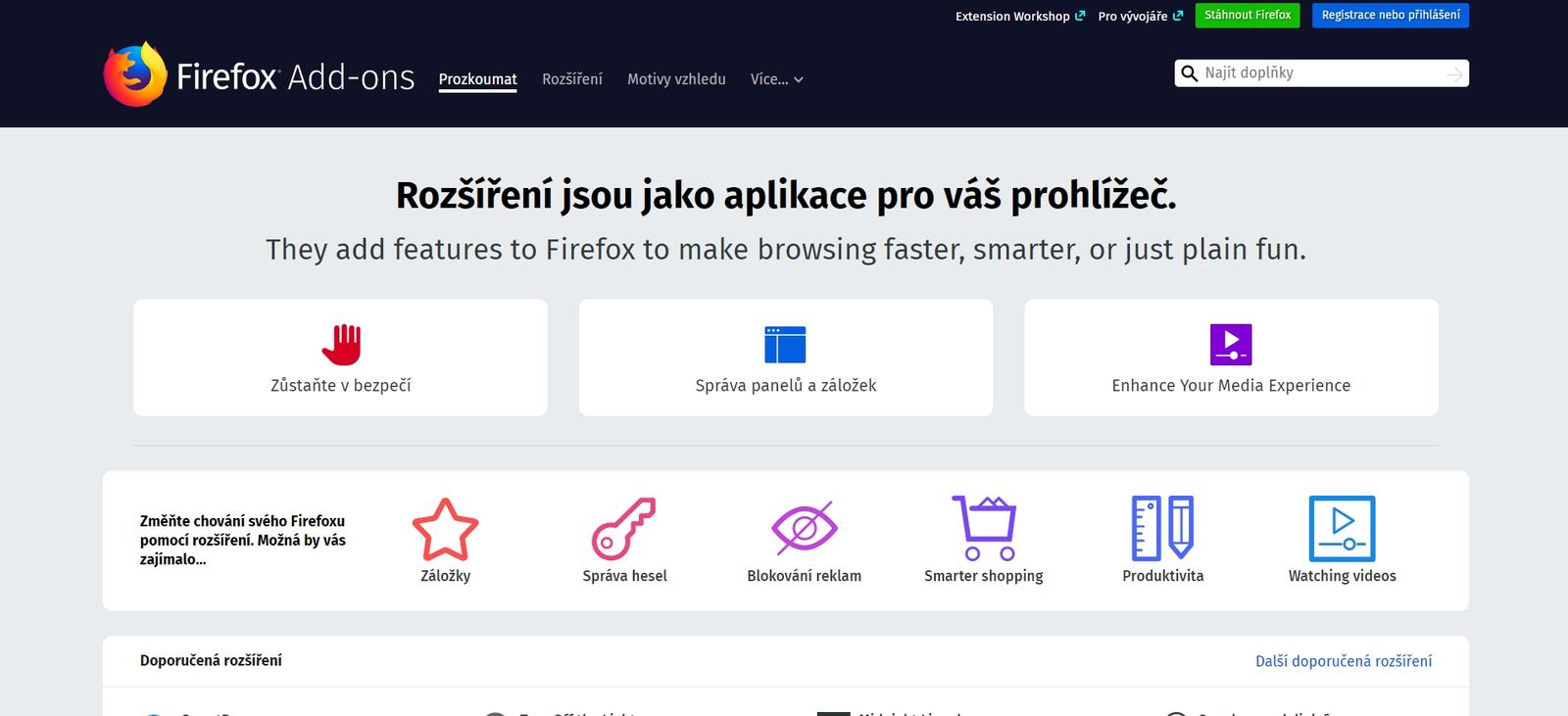Image resolution: width=1568 pixels, height=716 pixels.
Task: Click the Firefox logo icon
Action: tap(135, 73)
